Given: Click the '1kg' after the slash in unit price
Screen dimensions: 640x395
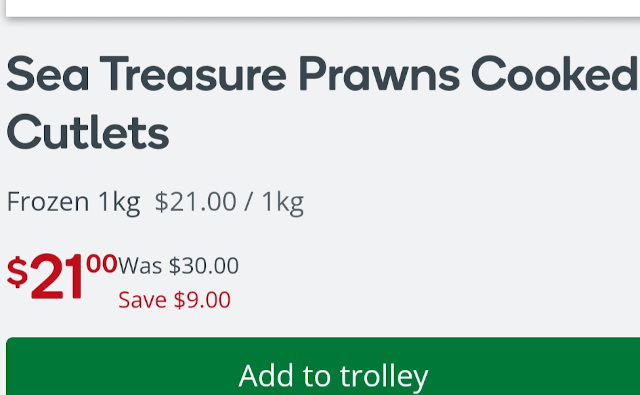Looking at the screenshot, I should coord(283,202).
